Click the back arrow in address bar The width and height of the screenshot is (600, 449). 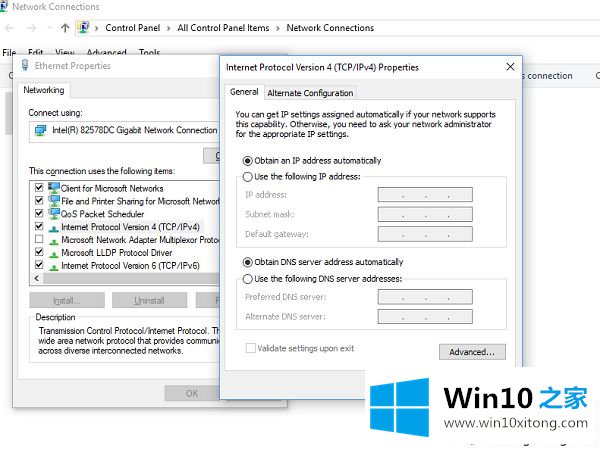(10, 28)
